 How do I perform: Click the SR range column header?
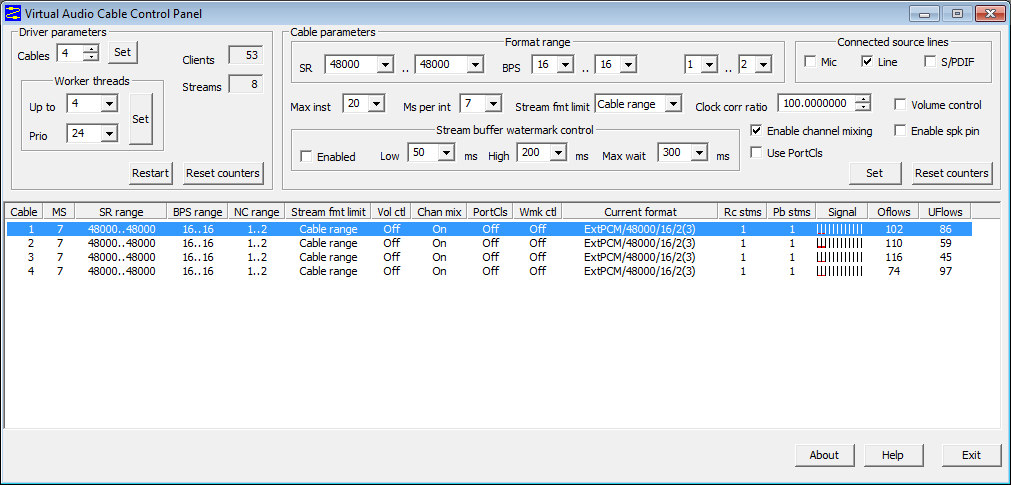click(x=121, y=212)
